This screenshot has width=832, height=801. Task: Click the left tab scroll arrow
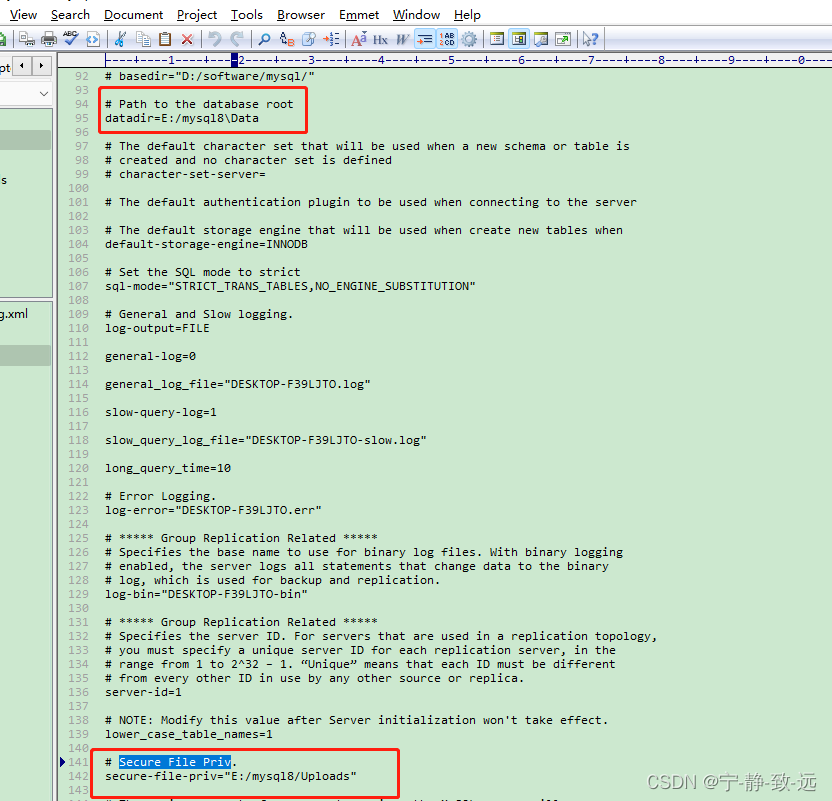tap(22, 66)
